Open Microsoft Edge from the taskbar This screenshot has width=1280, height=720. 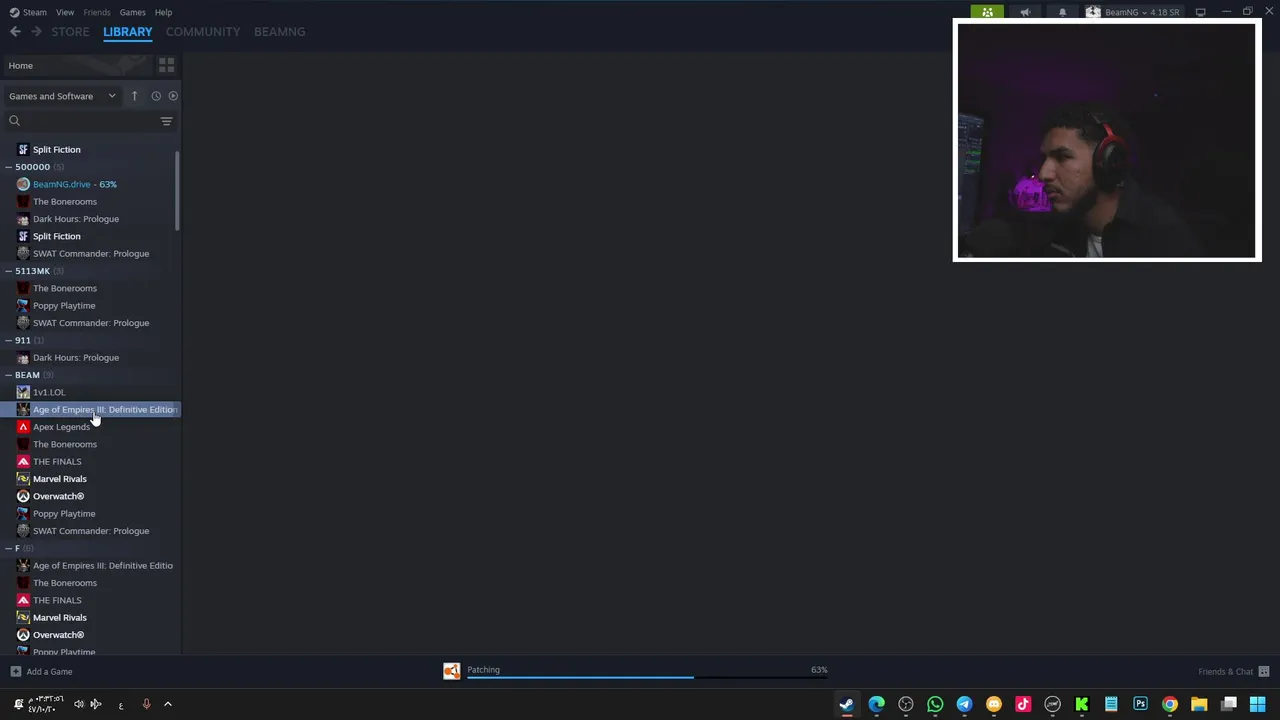click(x=877, y=704)
